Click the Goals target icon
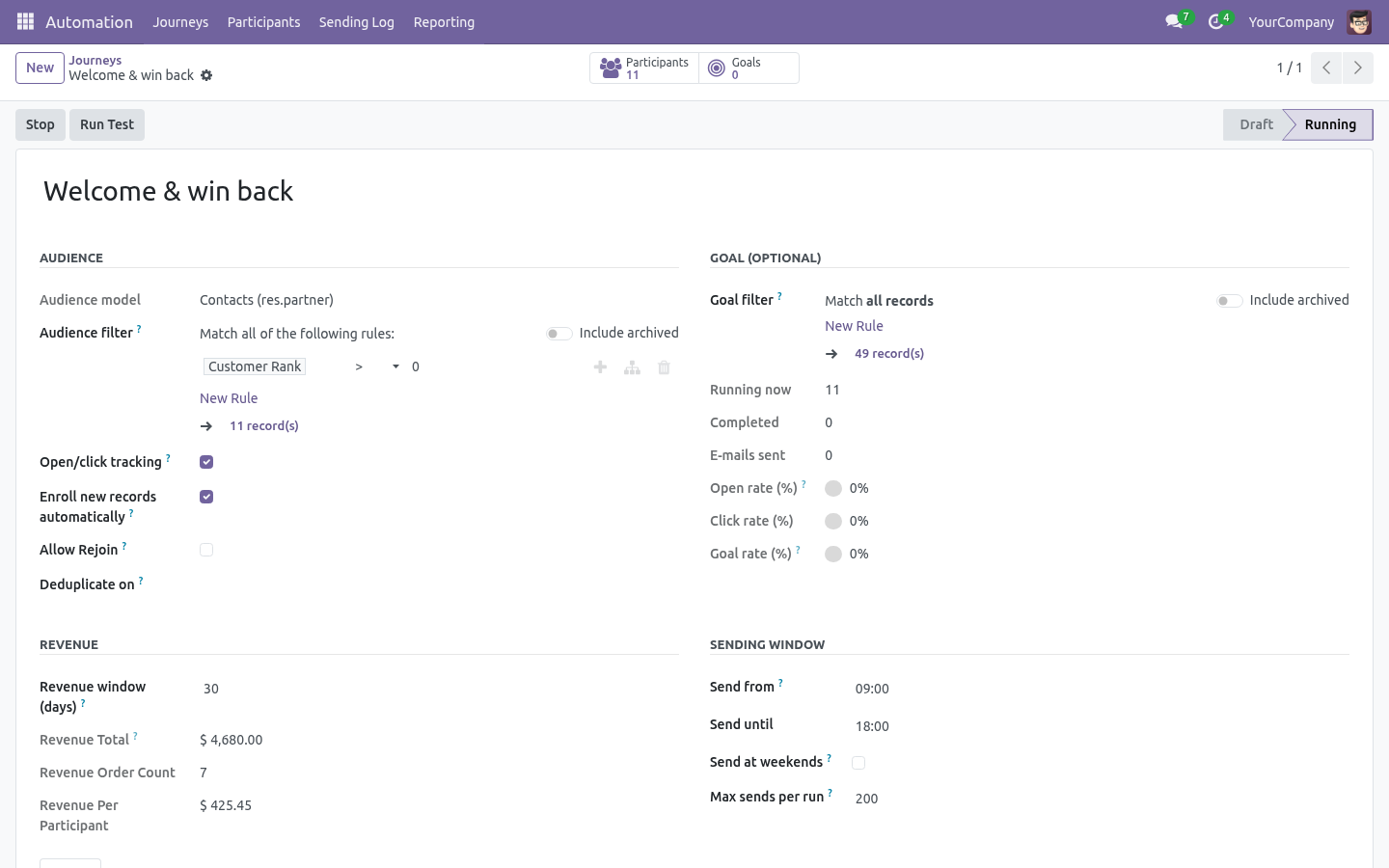Viewport: 1389px width, 868px height. (x=716, y=68)
